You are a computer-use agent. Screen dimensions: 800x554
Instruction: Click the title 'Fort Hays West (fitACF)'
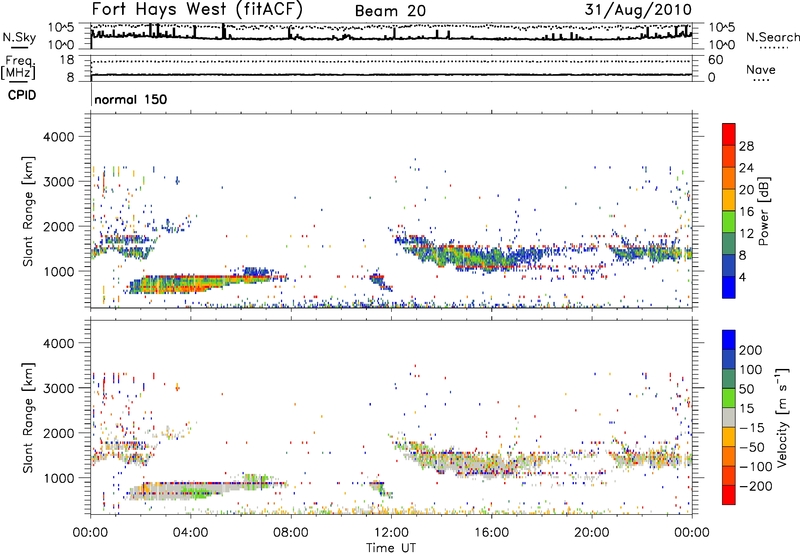197,9
